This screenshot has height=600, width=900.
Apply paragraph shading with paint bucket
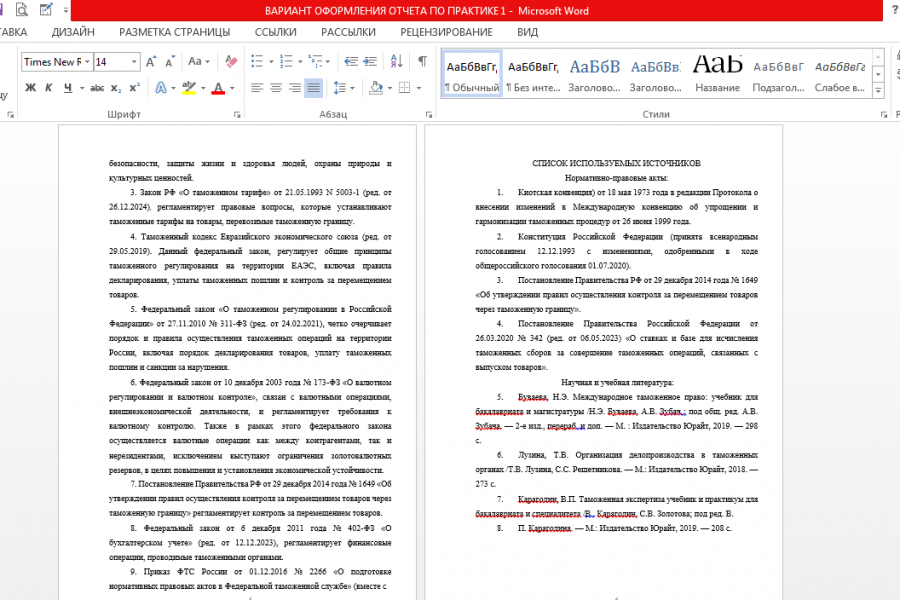376,88
